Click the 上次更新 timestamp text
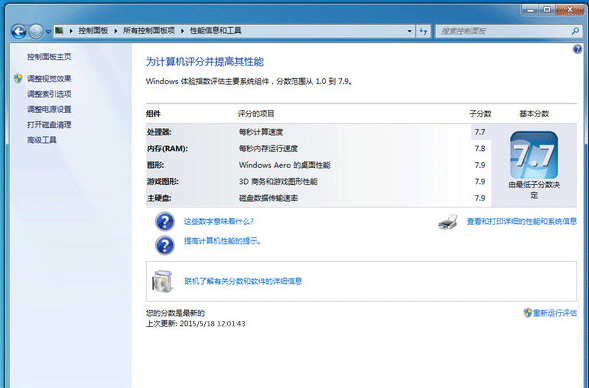The width and height of the screenshot is (589, 388). click(x=196, y=324)
